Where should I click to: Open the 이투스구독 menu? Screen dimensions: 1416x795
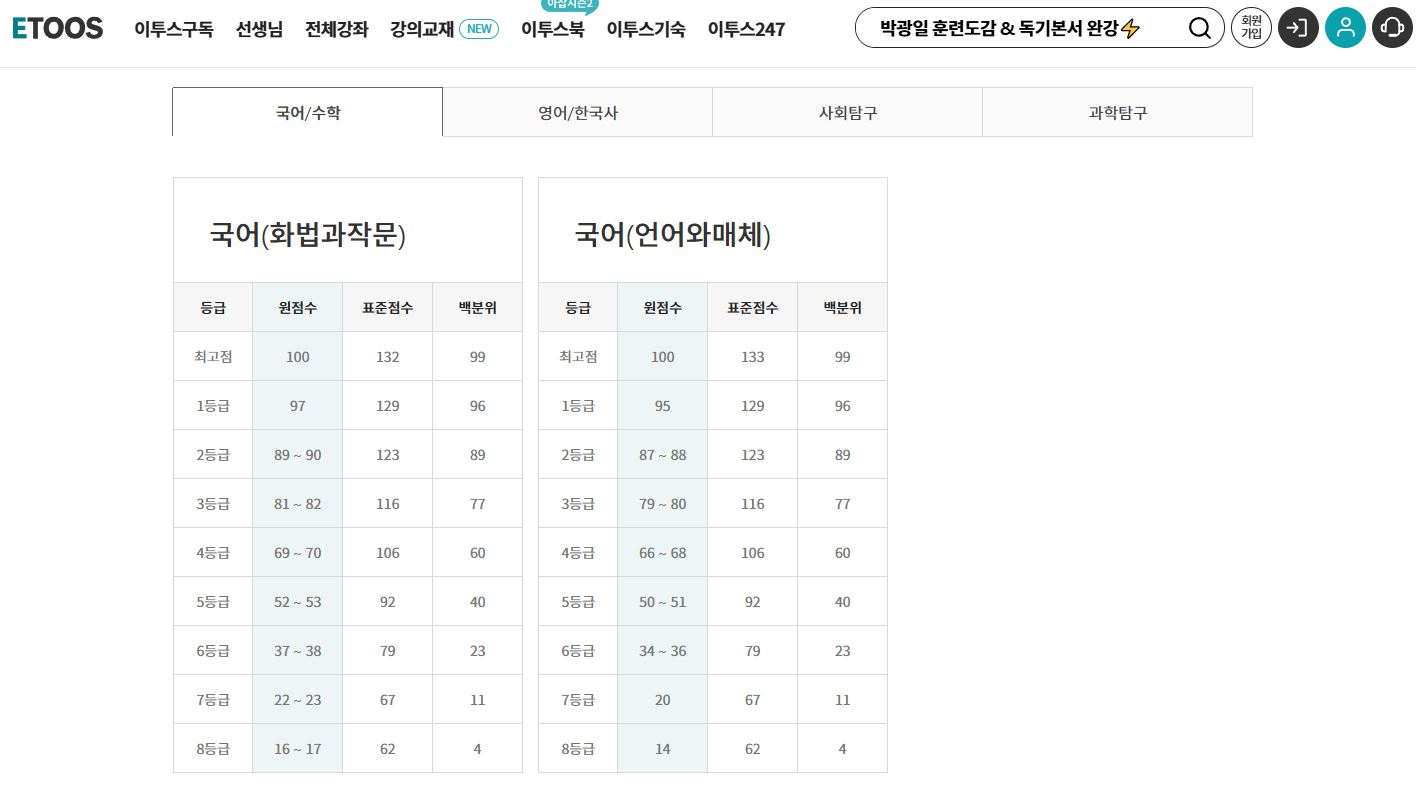click(174, 29)
